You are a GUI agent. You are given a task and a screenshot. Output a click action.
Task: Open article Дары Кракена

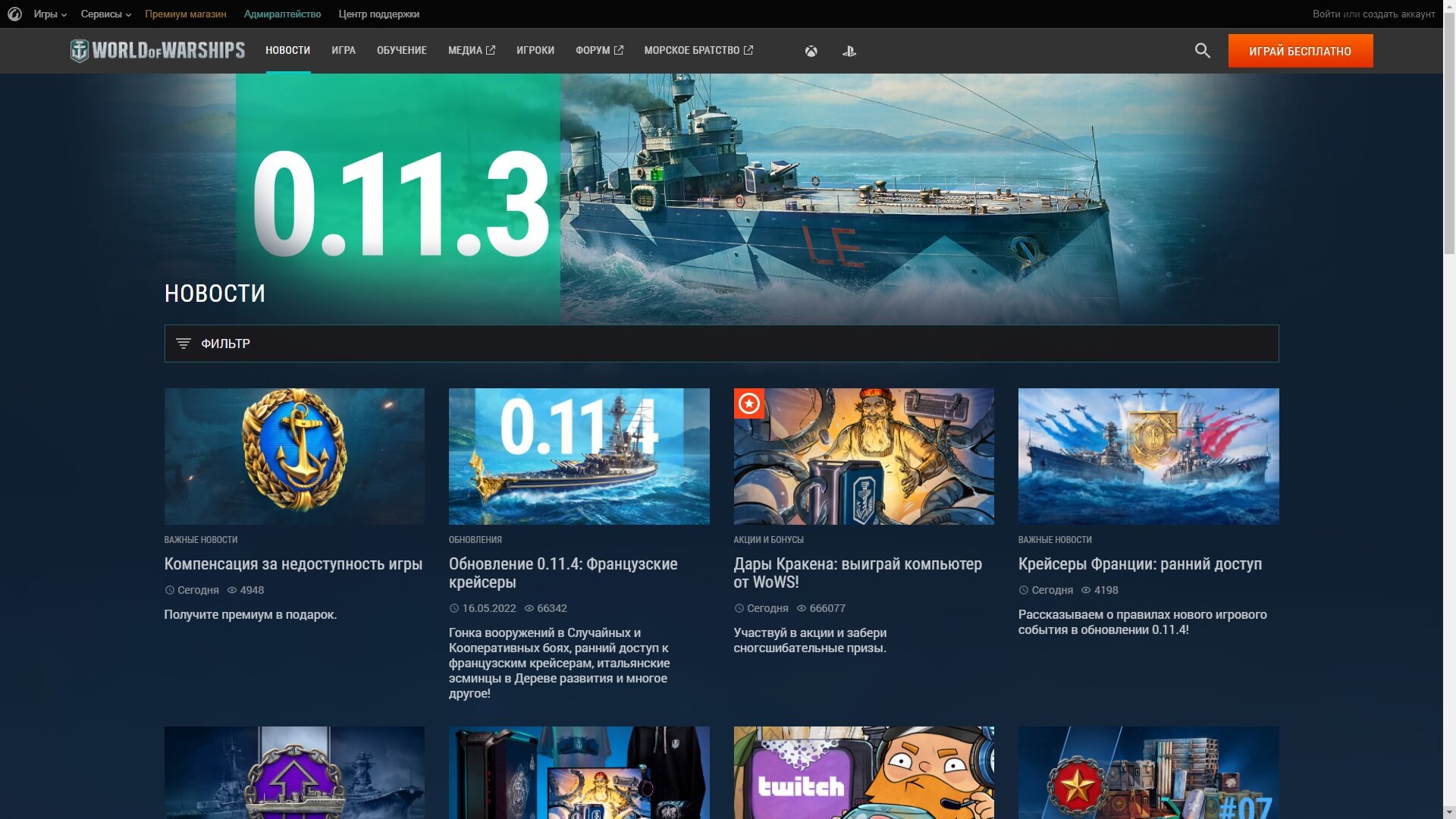click(858, 573)
